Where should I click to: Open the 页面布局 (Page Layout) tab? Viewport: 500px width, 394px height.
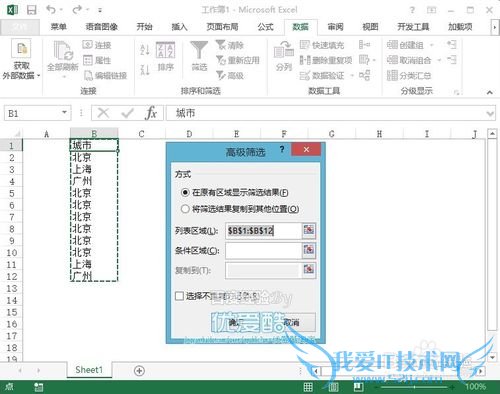pyautogui.click(x=222, y=27)
